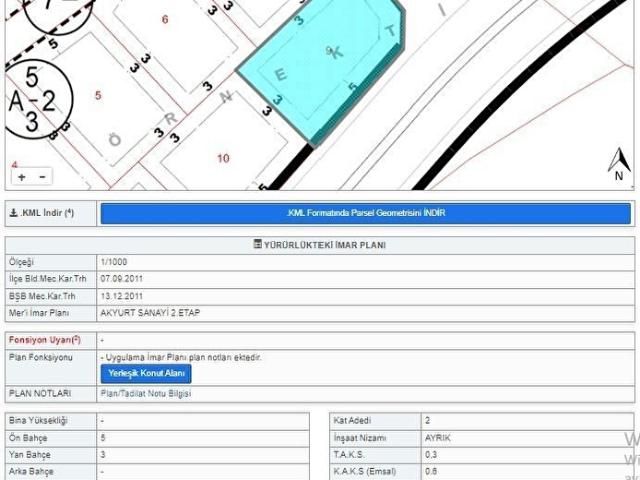The image size is (640, 480).
Task: Open the Plan/Tadilat Notu Bilgisi link
Action: click(x=146, y=394)
